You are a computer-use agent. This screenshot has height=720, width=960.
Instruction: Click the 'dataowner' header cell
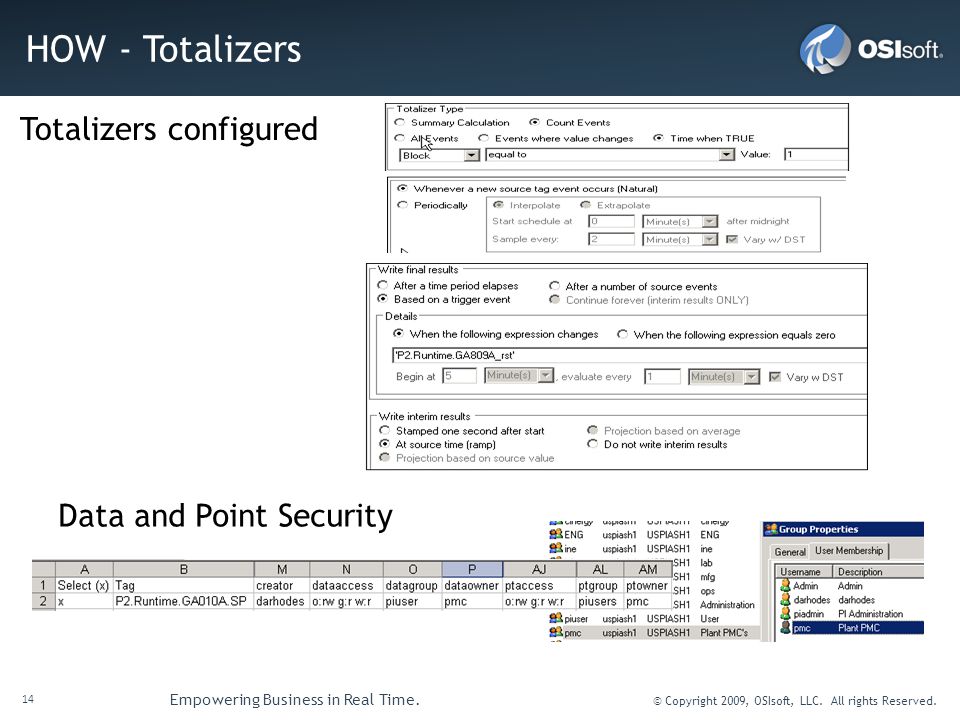point(471,585)
